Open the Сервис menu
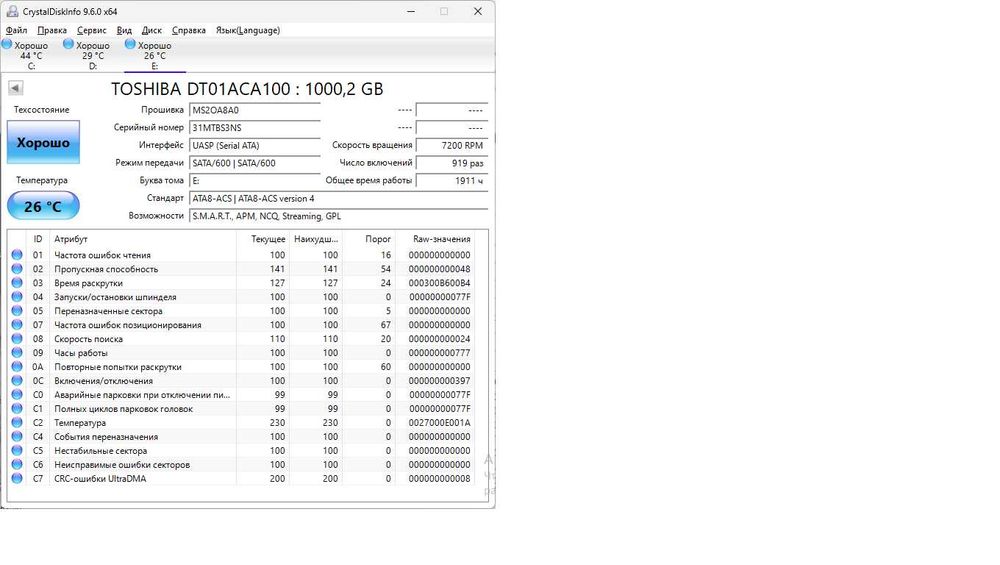 click(x=91, y=30)
